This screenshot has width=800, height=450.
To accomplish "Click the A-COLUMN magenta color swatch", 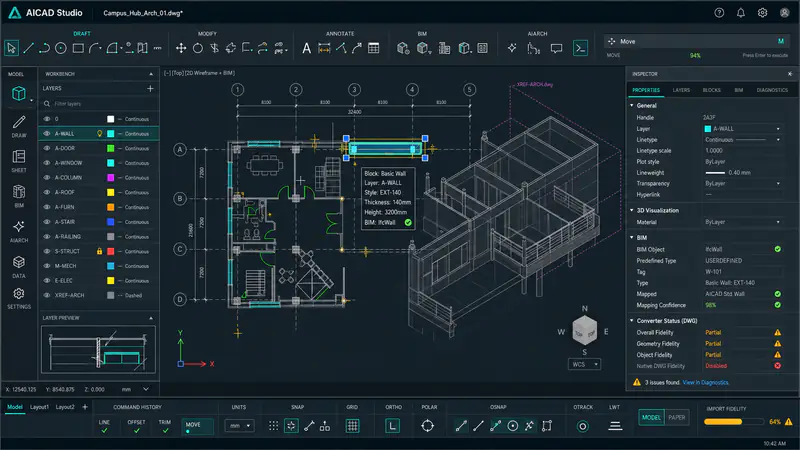I will click(110, 178).
